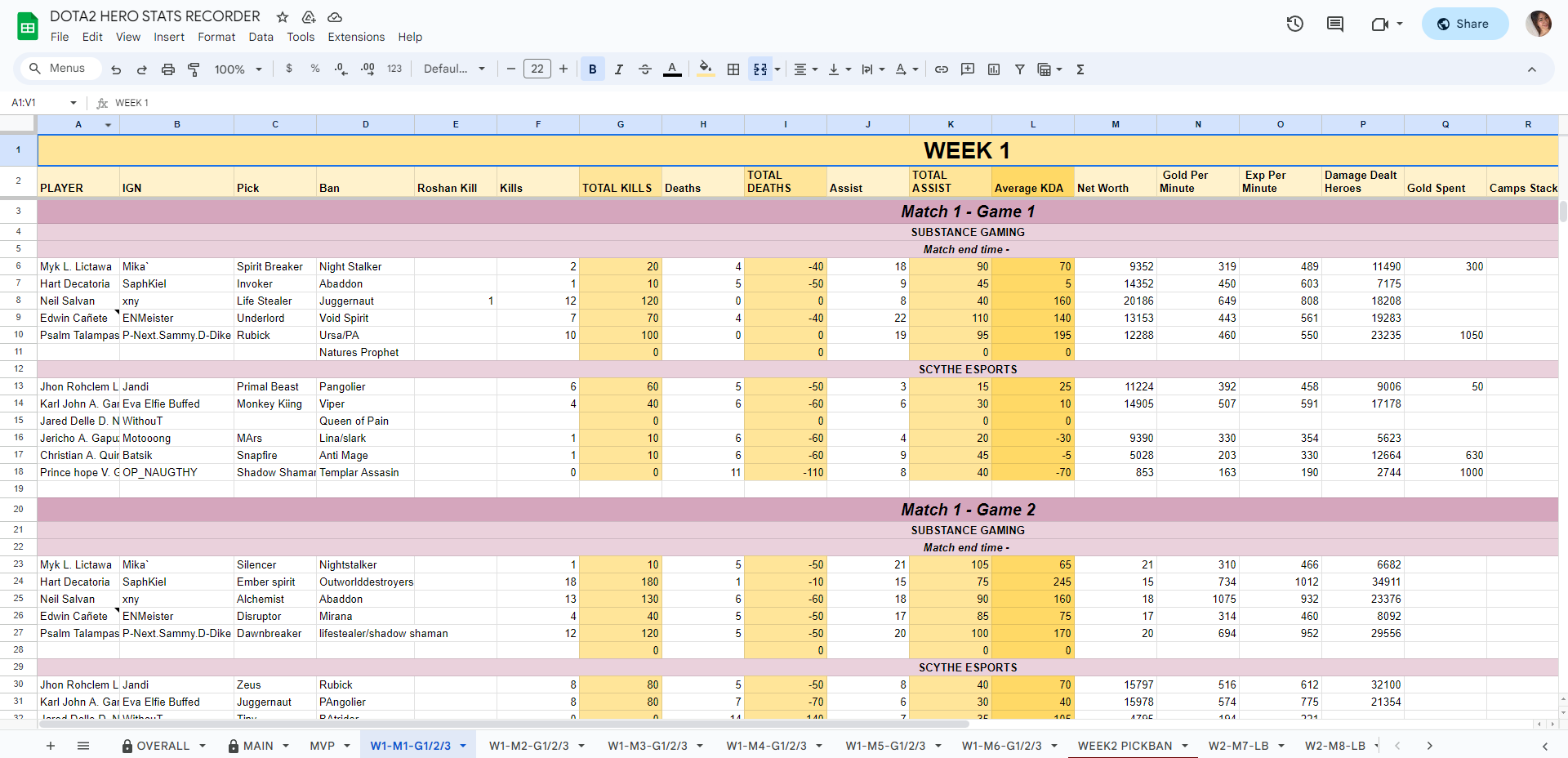Viewport: 1568px width, 758px height.
Task: Increase decimal places
Action: tap(367, 69)
